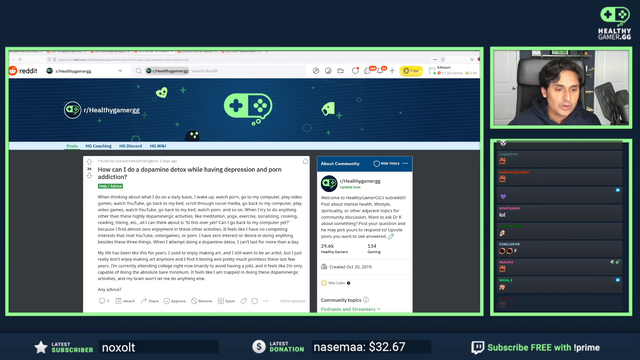
Task: Open Mod Tools in About Community
Action: tap(387, 164)
